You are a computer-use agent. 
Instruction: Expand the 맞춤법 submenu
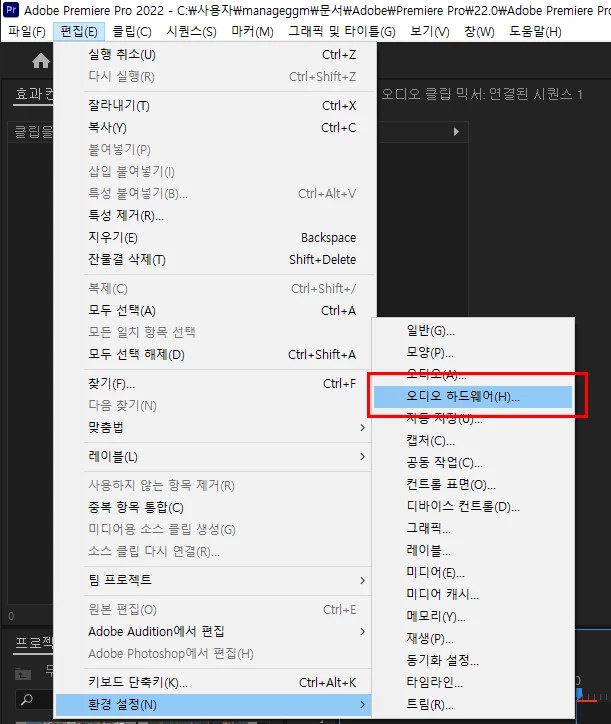(x=213, y=427)
